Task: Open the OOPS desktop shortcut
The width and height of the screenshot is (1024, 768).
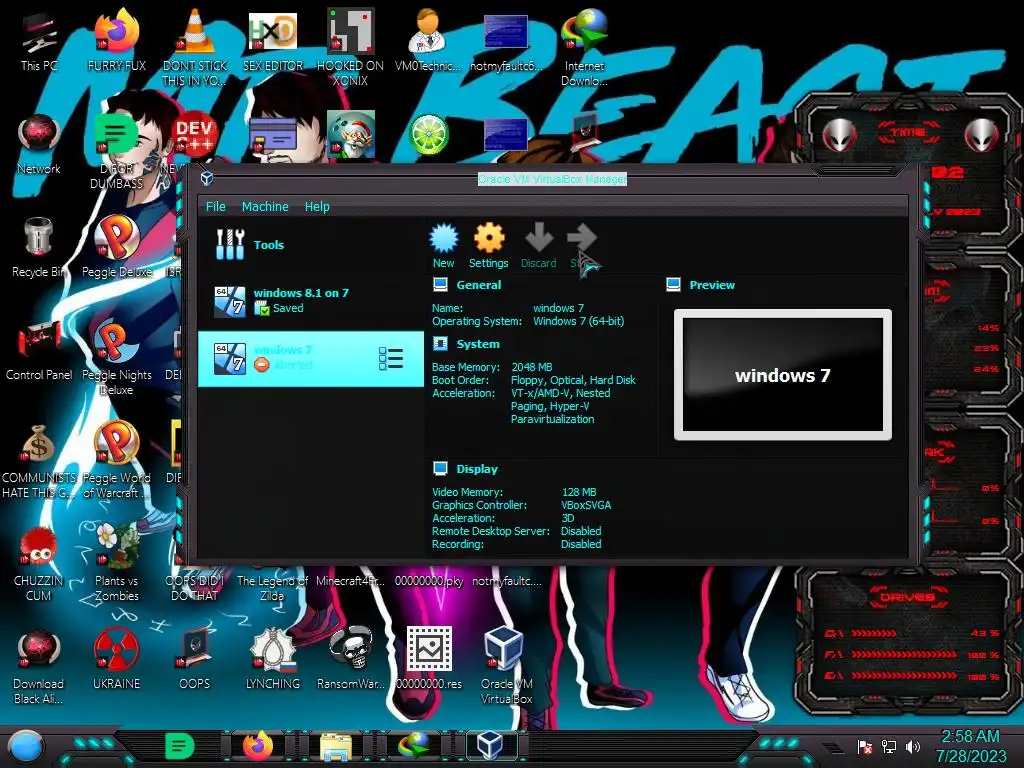Action: pos(195,660)
